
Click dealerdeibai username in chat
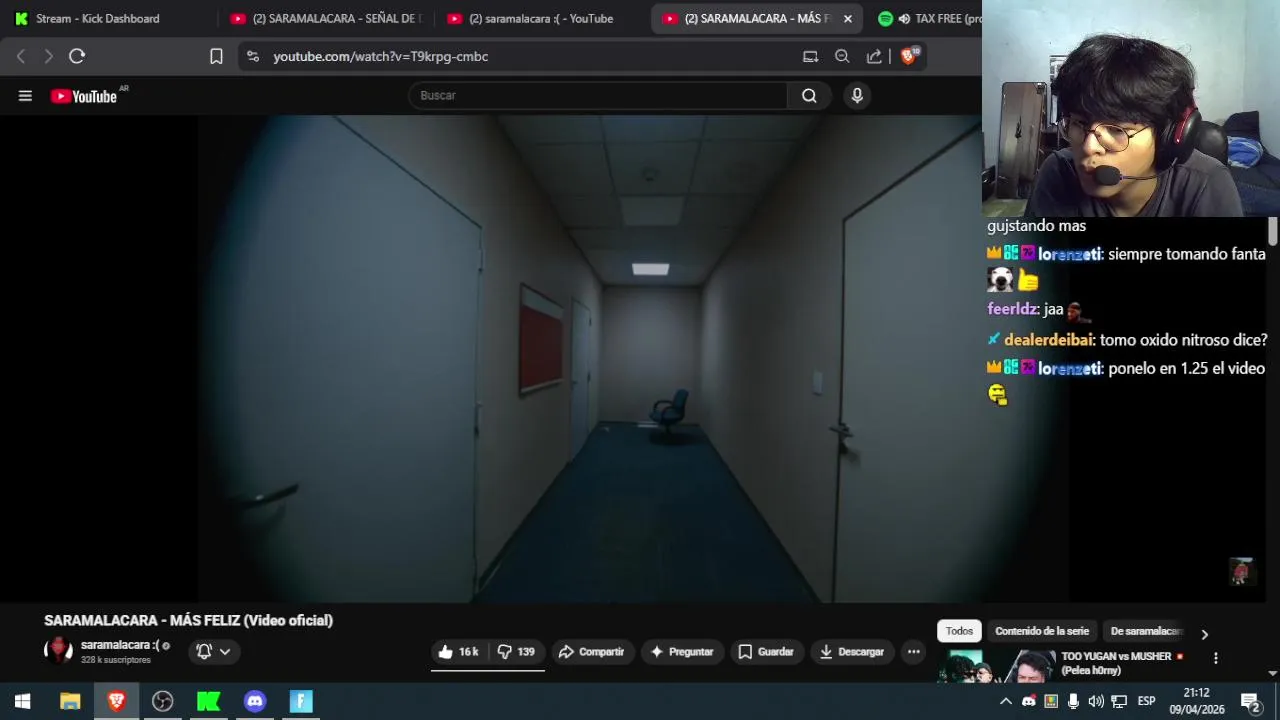[x=1049, y=340]
